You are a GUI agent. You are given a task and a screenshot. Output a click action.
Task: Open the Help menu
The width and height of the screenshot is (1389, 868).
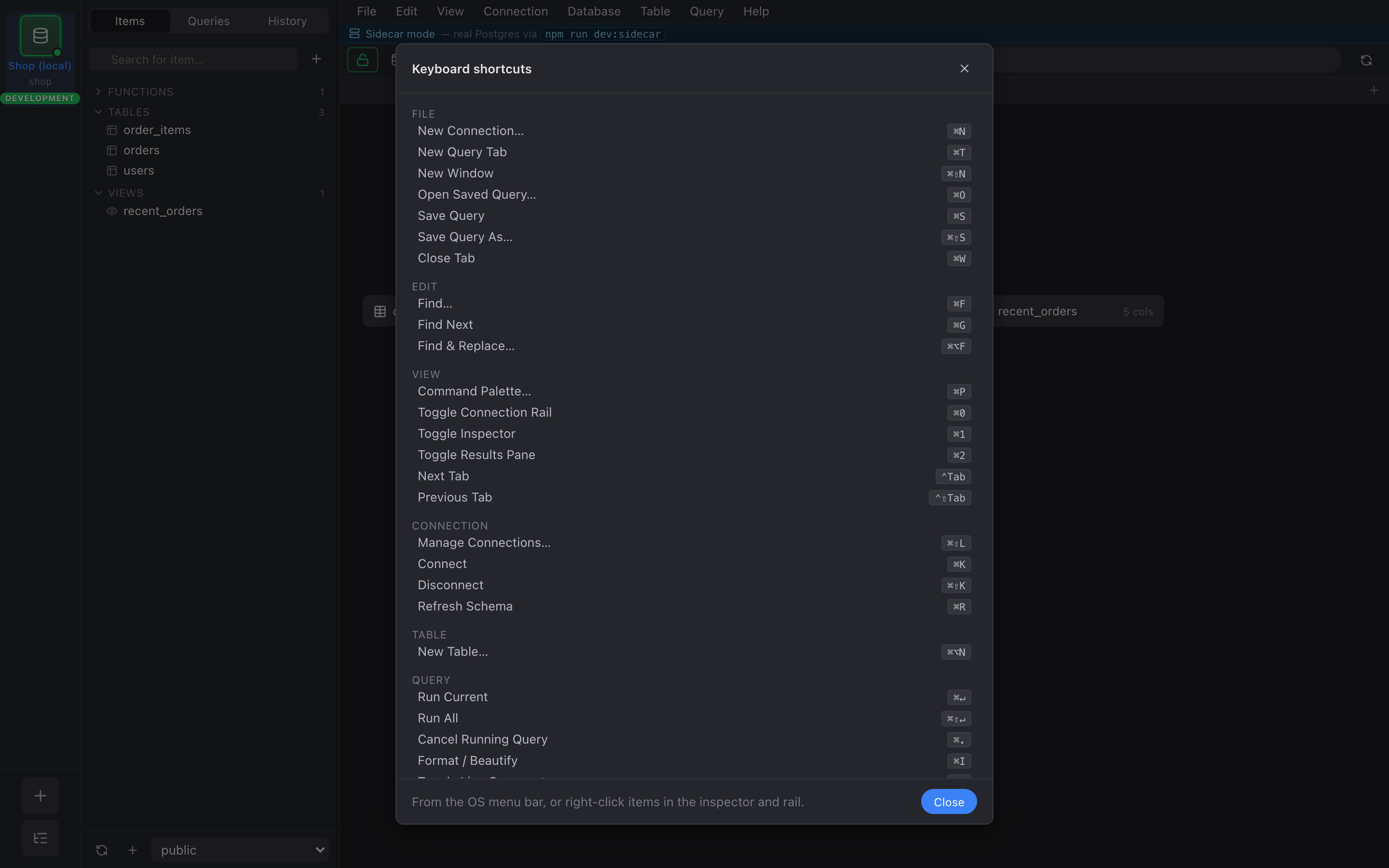(x=755, y=12)
